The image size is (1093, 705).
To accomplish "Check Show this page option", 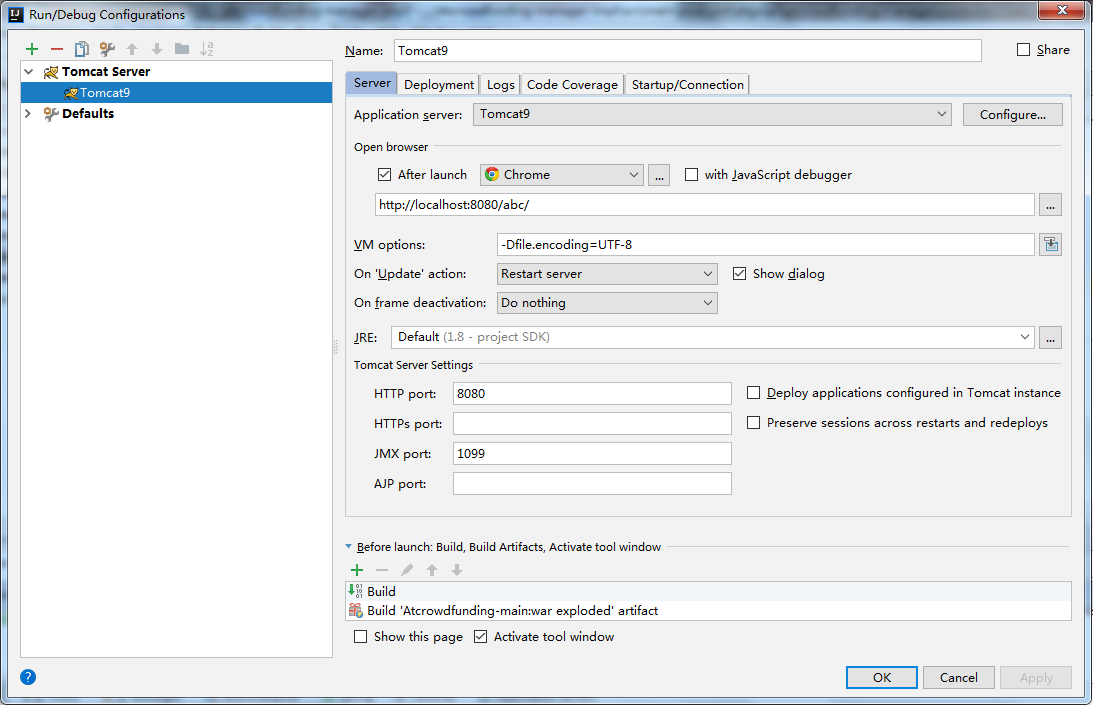I will pyautogui.click(x=360, y=637).
